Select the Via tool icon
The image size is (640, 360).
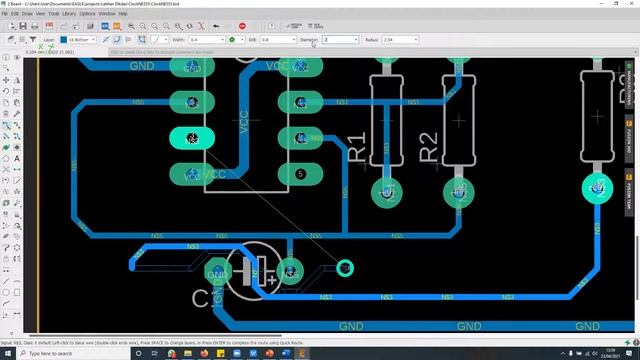pyautogui.click(x=17, y=147)
